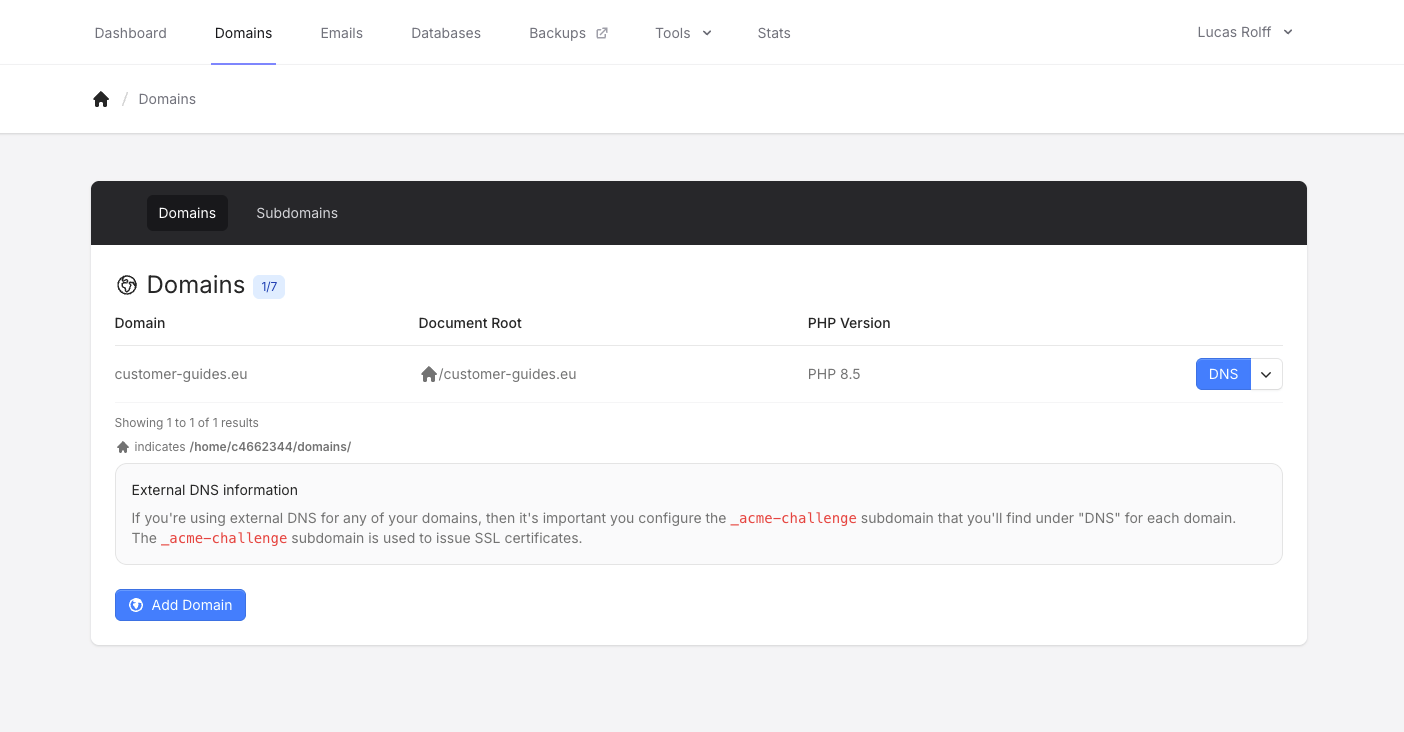Open the Stats page
This screenshot has width=1404, height=732.
[x=774, y=33]
